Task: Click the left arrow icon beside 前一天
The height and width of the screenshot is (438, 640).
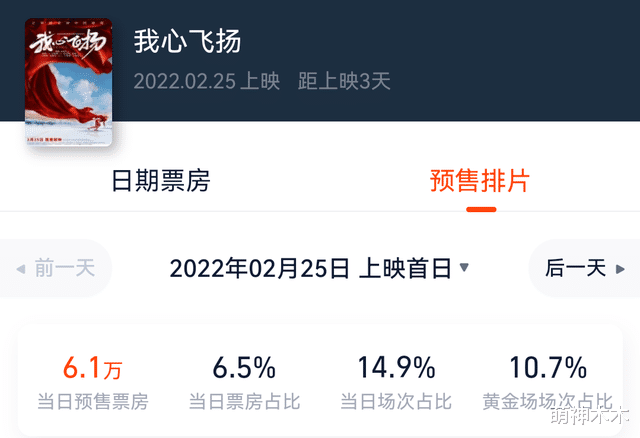Action: point(21,268)
